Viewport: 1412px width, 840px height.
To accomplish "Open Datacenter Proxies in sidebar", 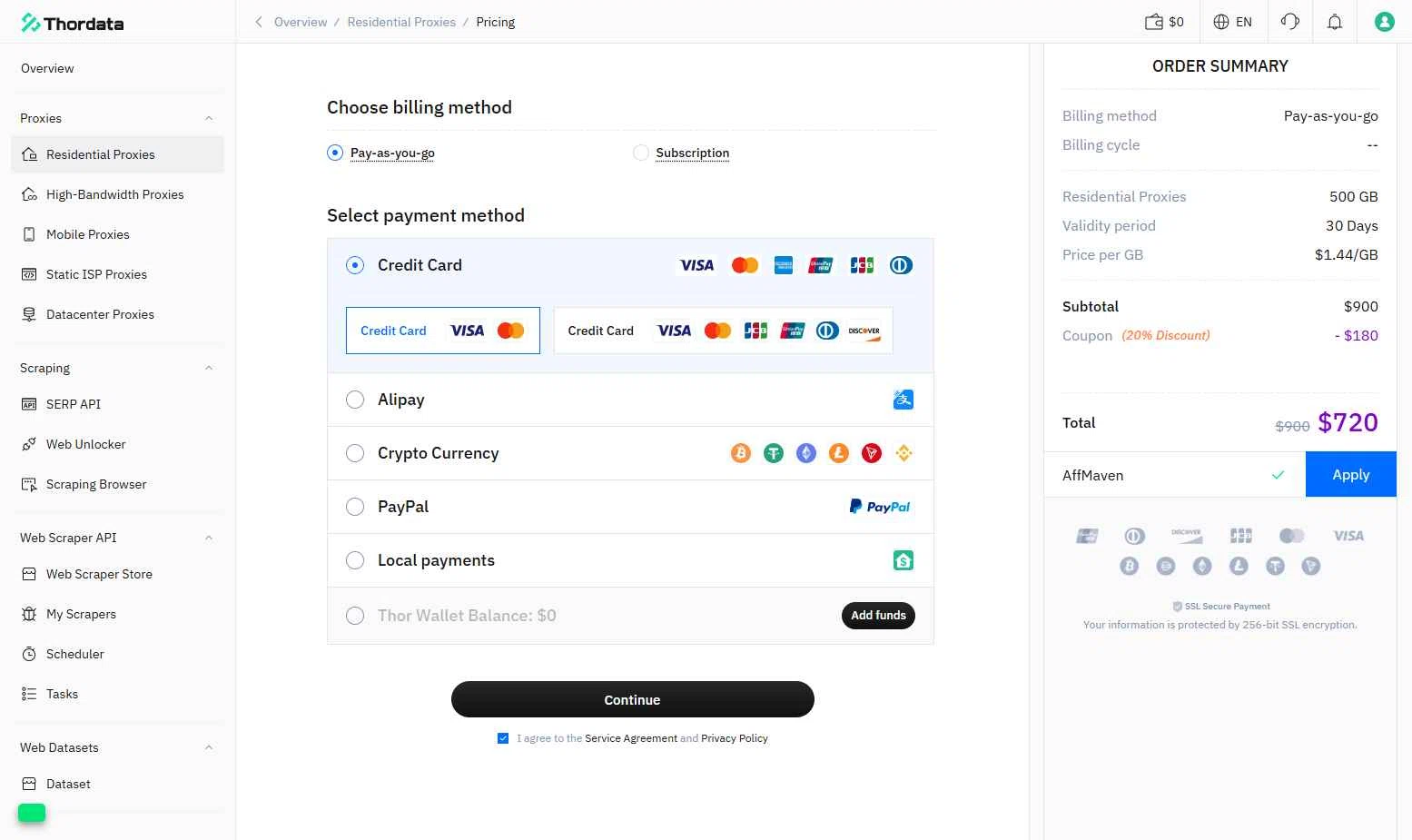I will (117, 314).
